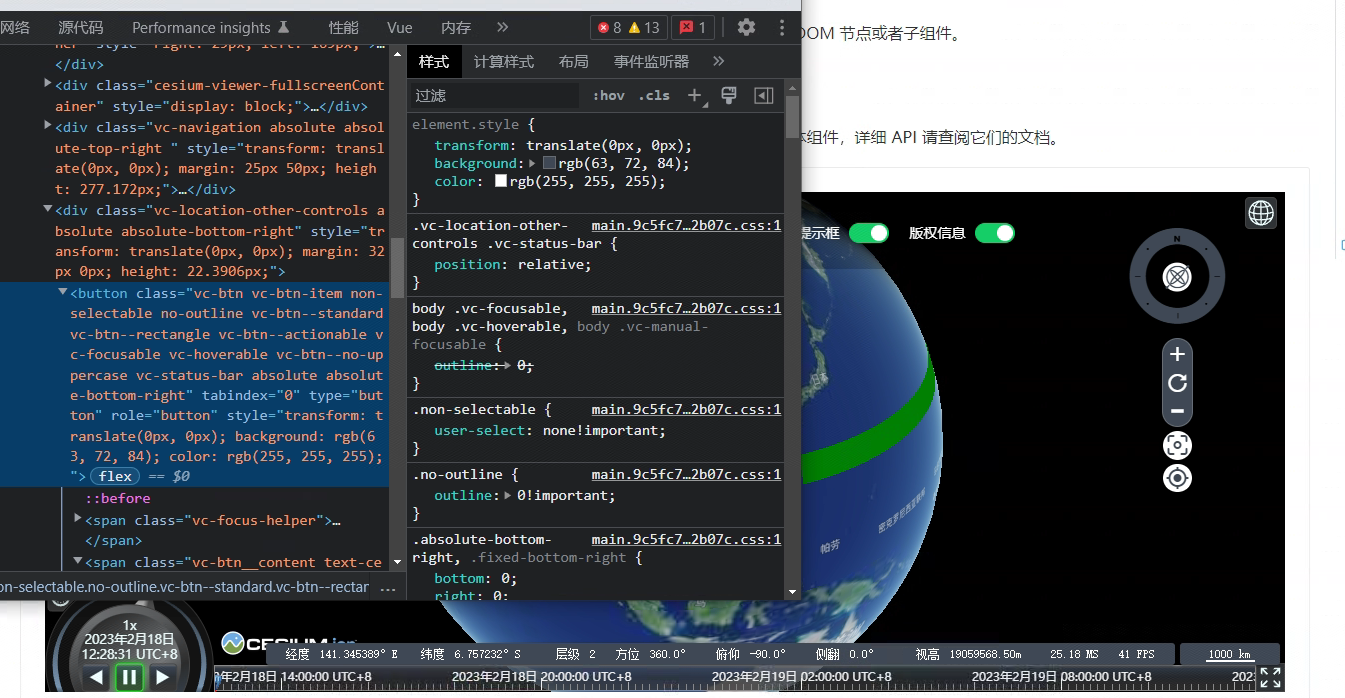Expand the background shorthand property arrow
The height and width of the screenshot is (698, 1345).
coord(532,163)
